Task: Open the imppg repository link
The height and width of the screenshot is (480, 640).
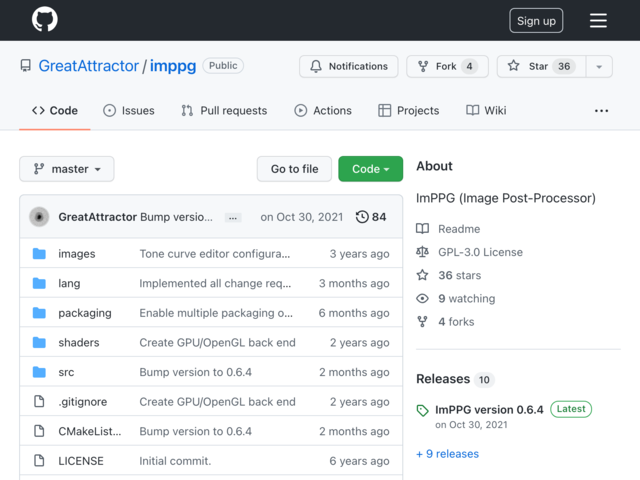Action: [173, 66]
